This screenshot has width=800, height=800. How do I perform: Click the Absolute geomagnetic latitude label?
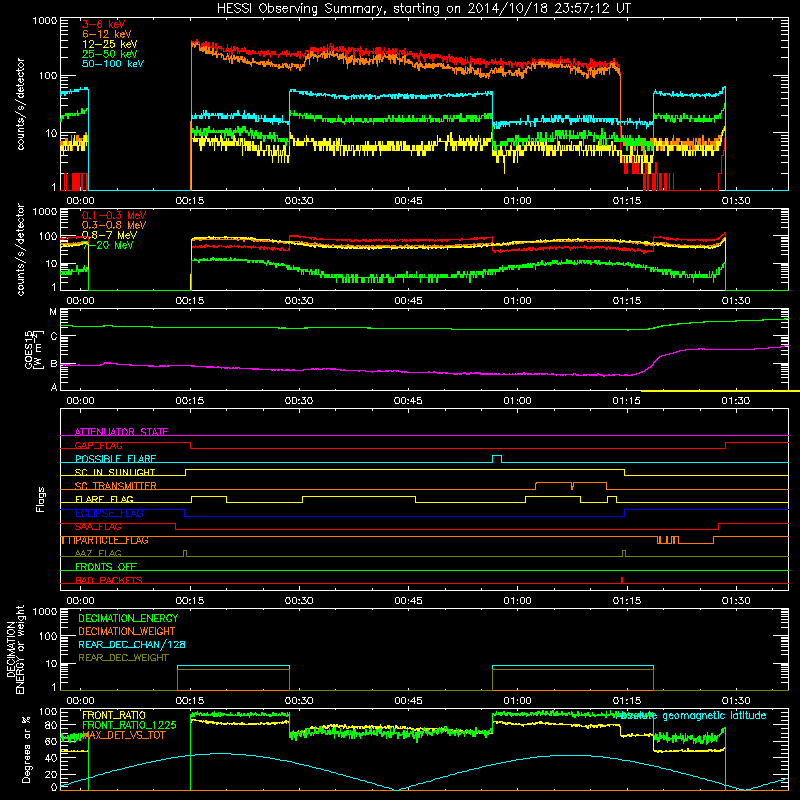pos(691,716)
